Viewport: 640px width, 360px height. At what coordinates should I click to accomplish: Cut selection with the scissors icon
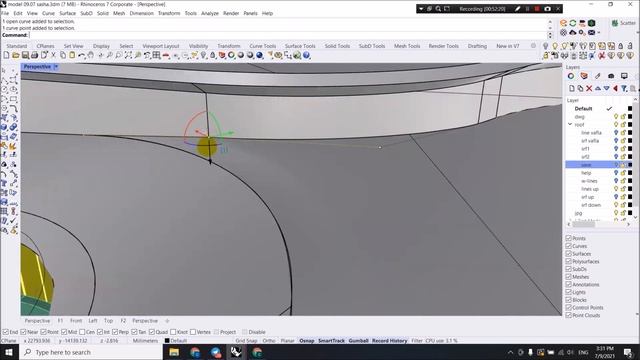tap(53, 55)
